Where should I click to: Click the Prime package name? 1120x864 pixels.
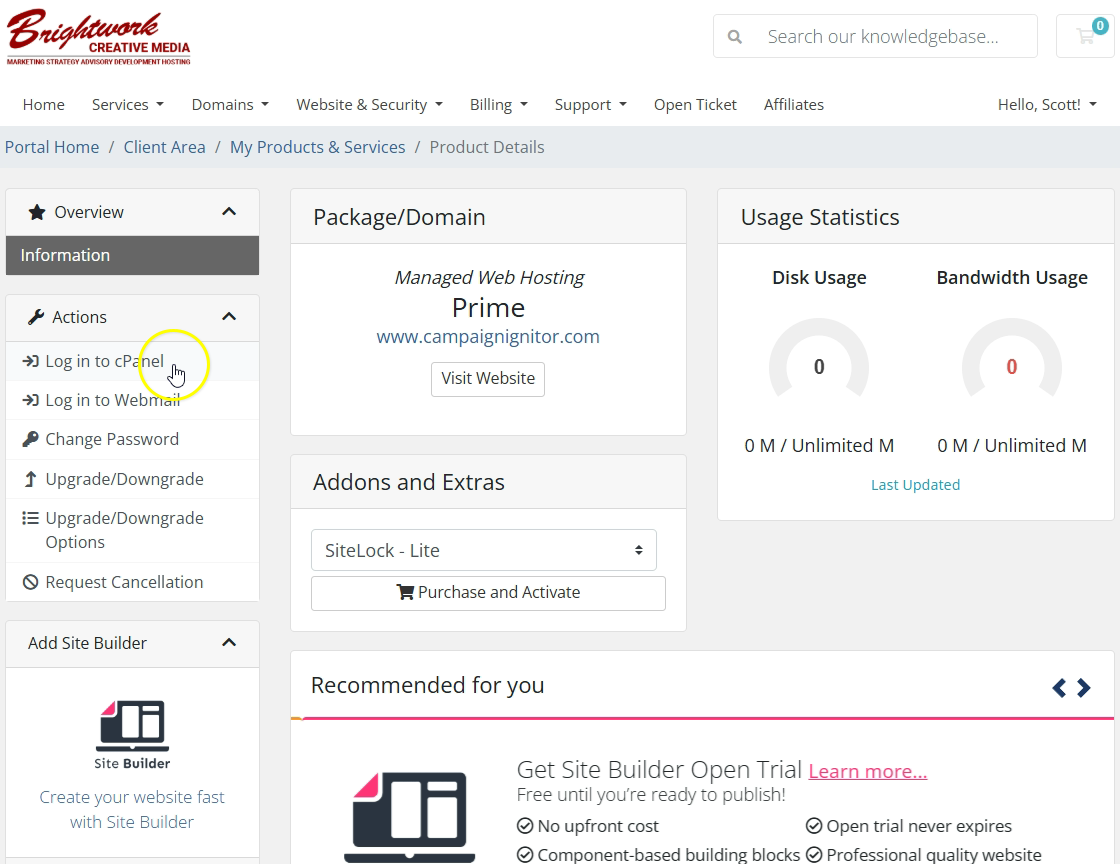pyautogui.click(x=489, y=308)
